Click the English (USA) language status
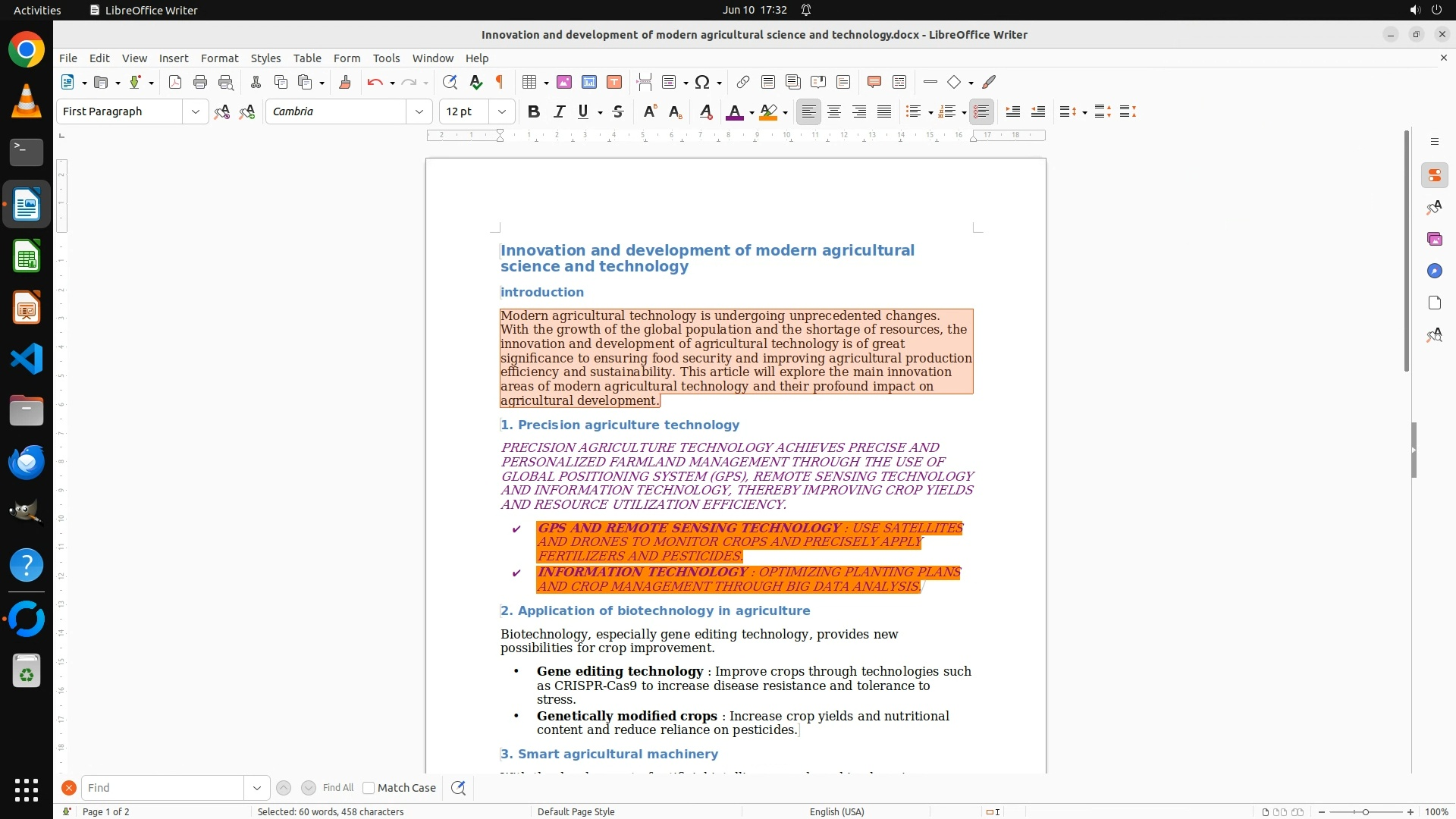 point(836,811)
